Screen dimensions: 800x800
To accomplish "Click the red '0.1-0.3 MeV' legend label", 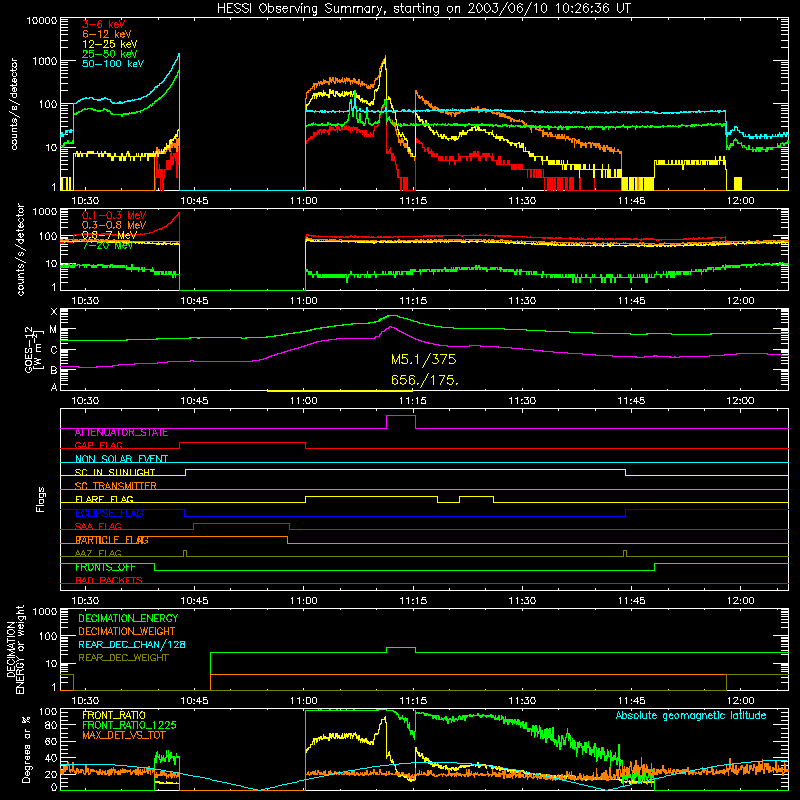I will [x=114, y=215].
